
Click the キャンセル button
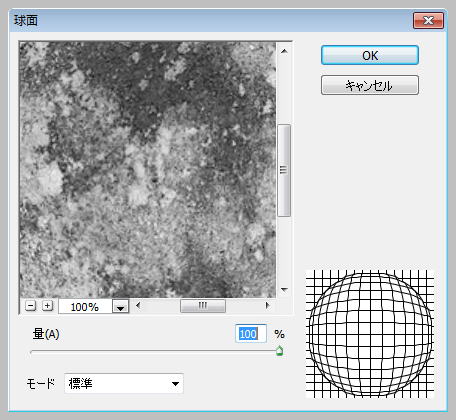click(370, 85)
